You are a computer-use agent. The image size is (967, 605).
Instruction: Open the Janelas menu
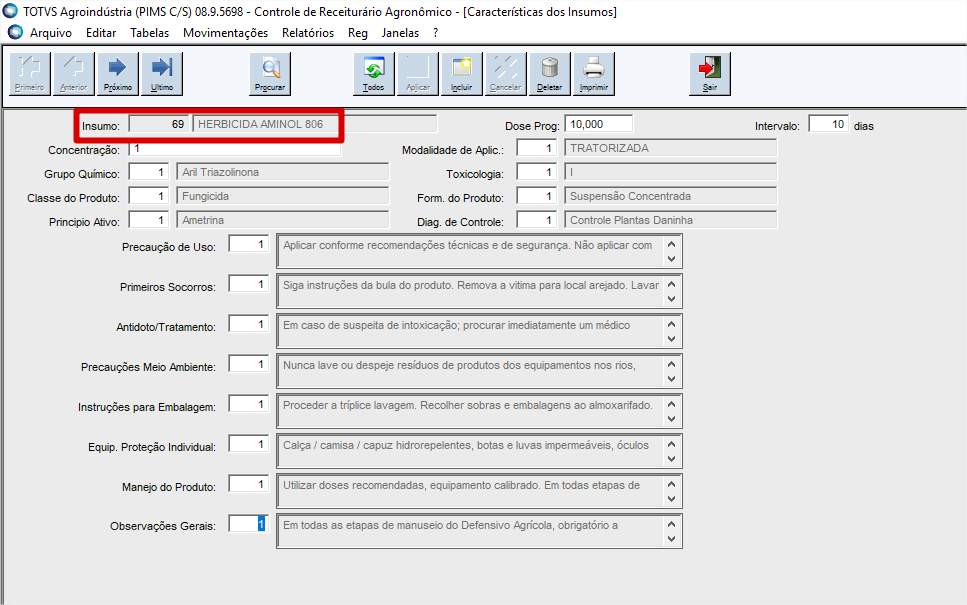click(400, 33)
